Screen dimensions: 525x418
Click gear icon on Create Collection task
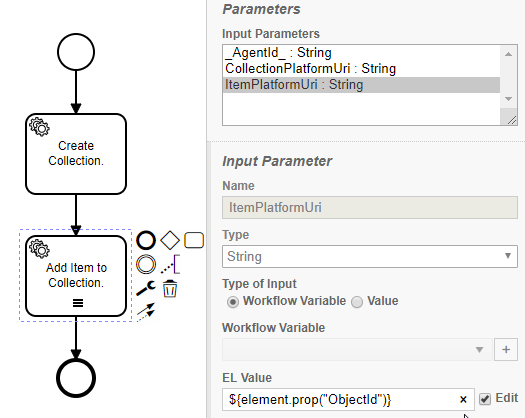[x=40, y=127]
